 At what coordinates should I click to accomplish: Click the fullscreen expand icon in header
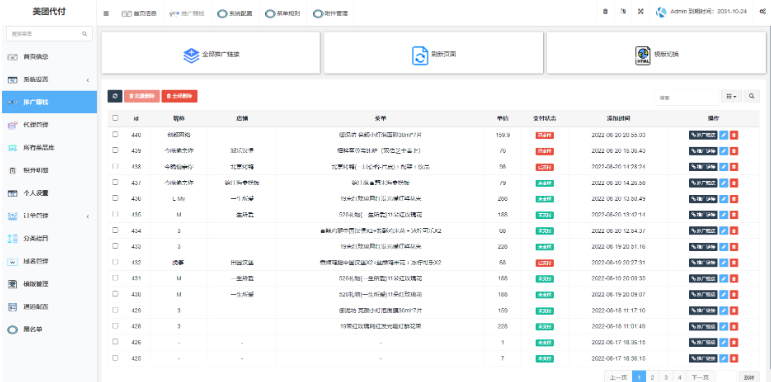[x=641, y=11]
